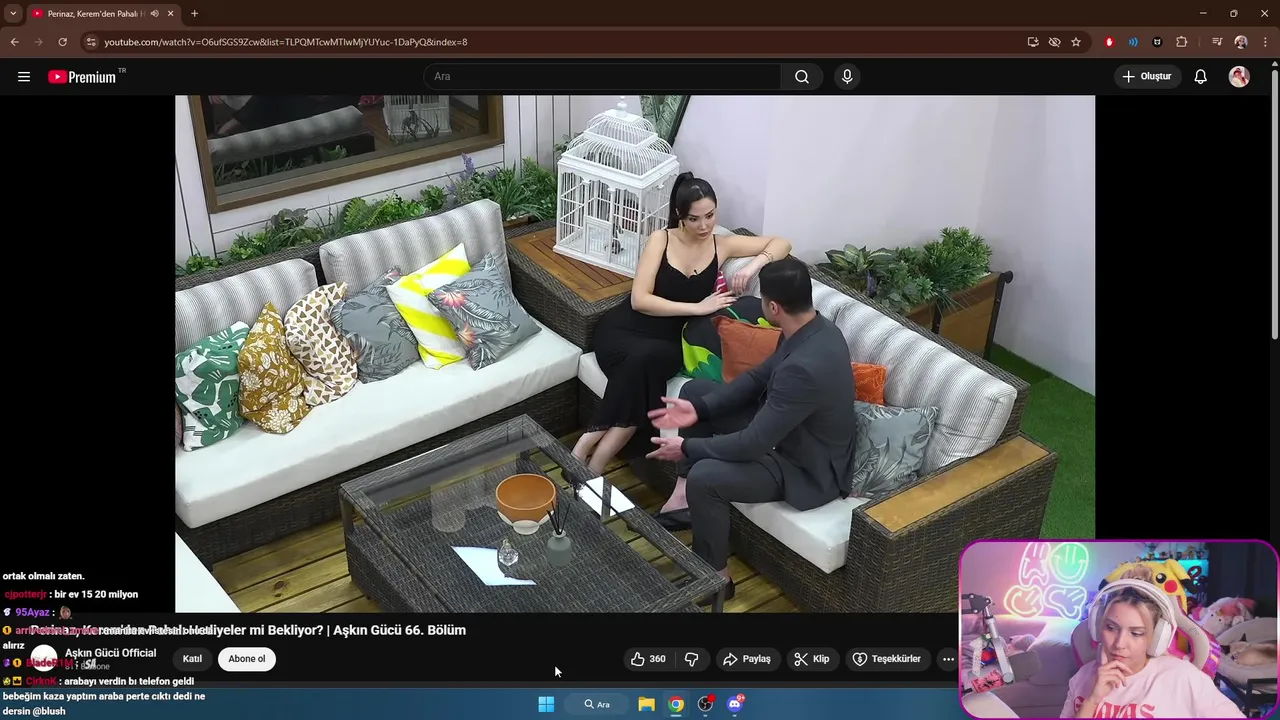Open the YouTube guide hamburger menu

tap(24, 77)
